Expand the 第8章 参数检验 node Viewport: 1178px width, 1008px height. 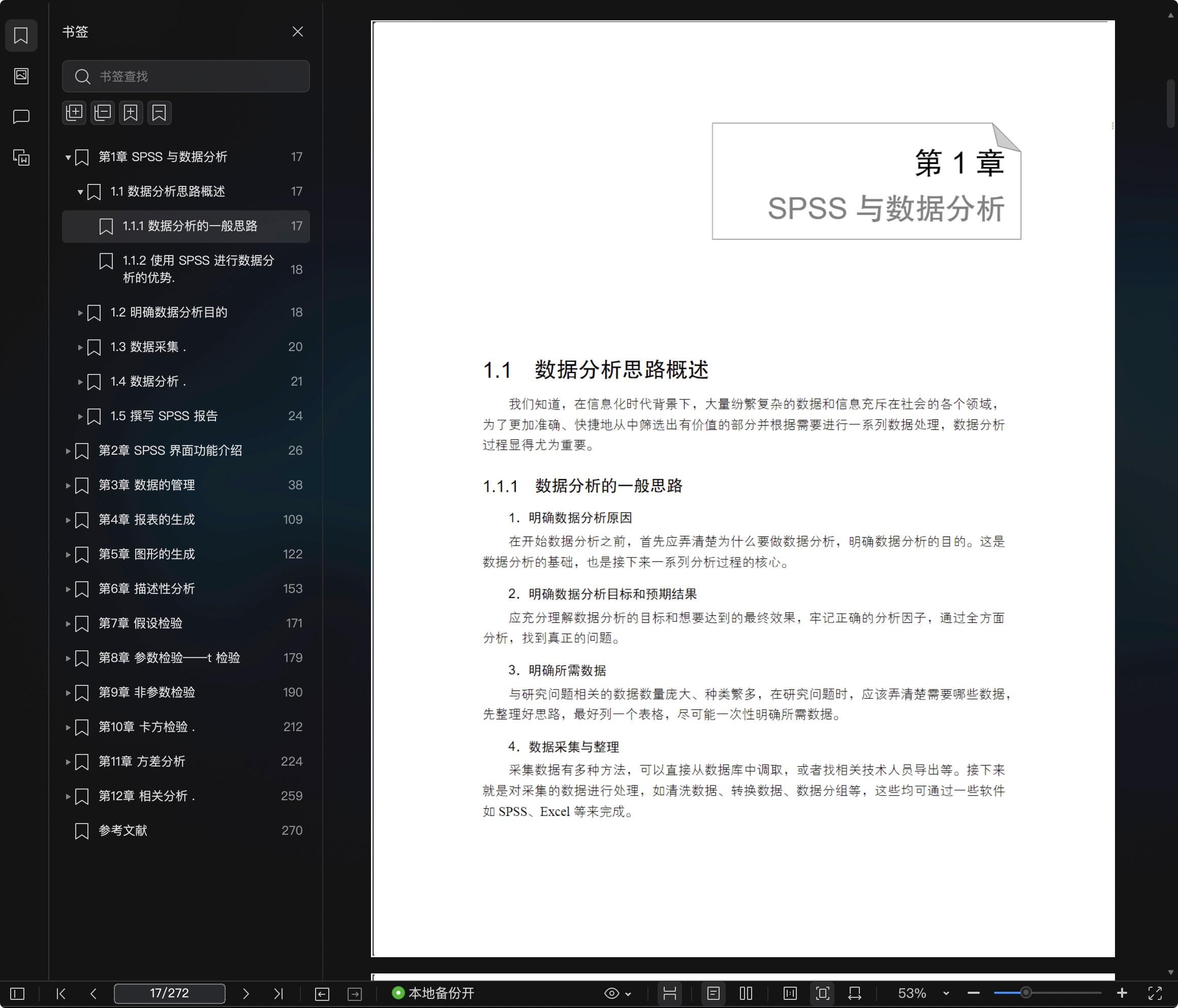click(x=68, y=658)
